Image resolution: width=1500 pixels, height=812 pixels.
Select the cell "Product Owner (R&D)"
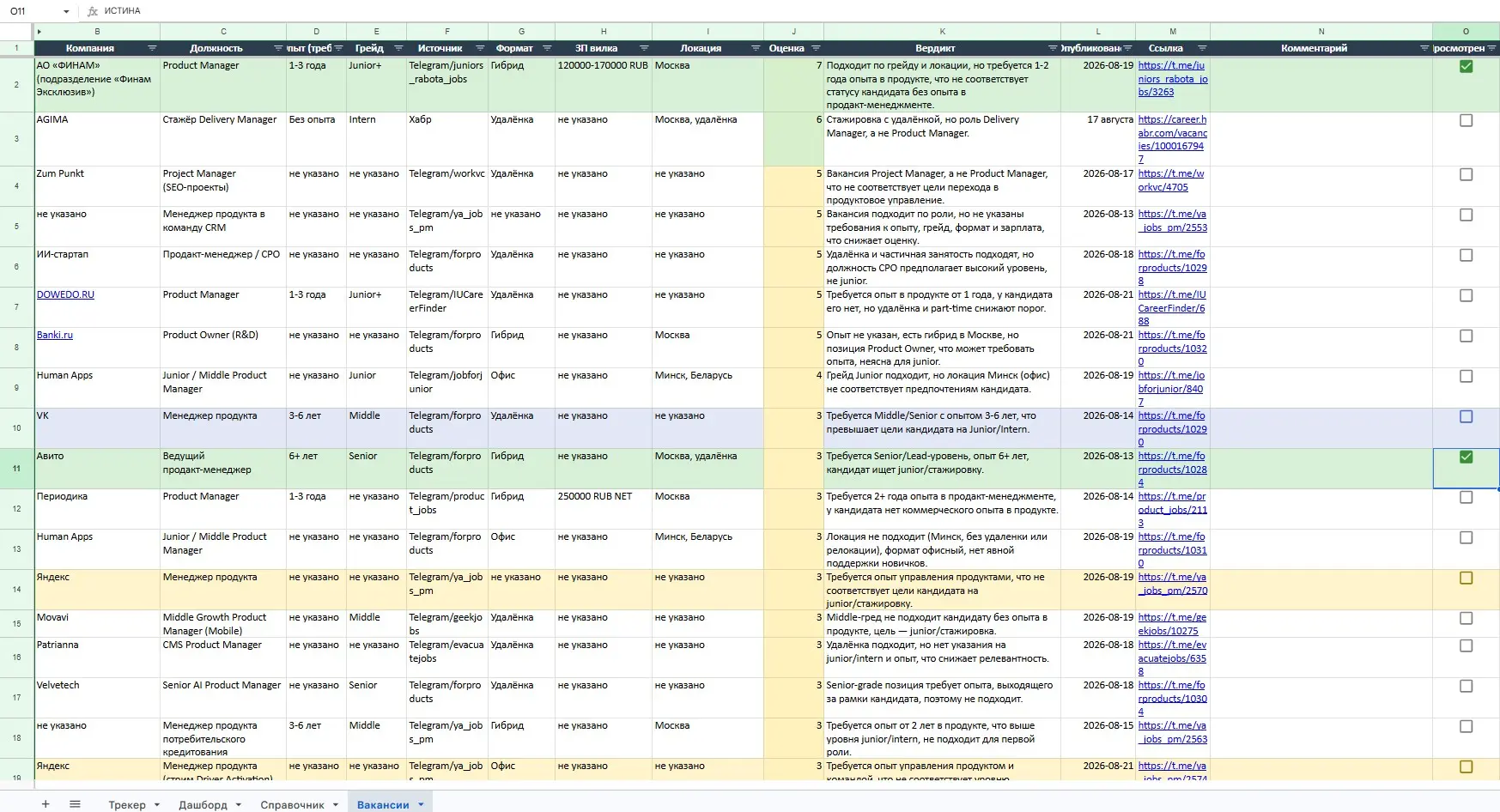223,348
